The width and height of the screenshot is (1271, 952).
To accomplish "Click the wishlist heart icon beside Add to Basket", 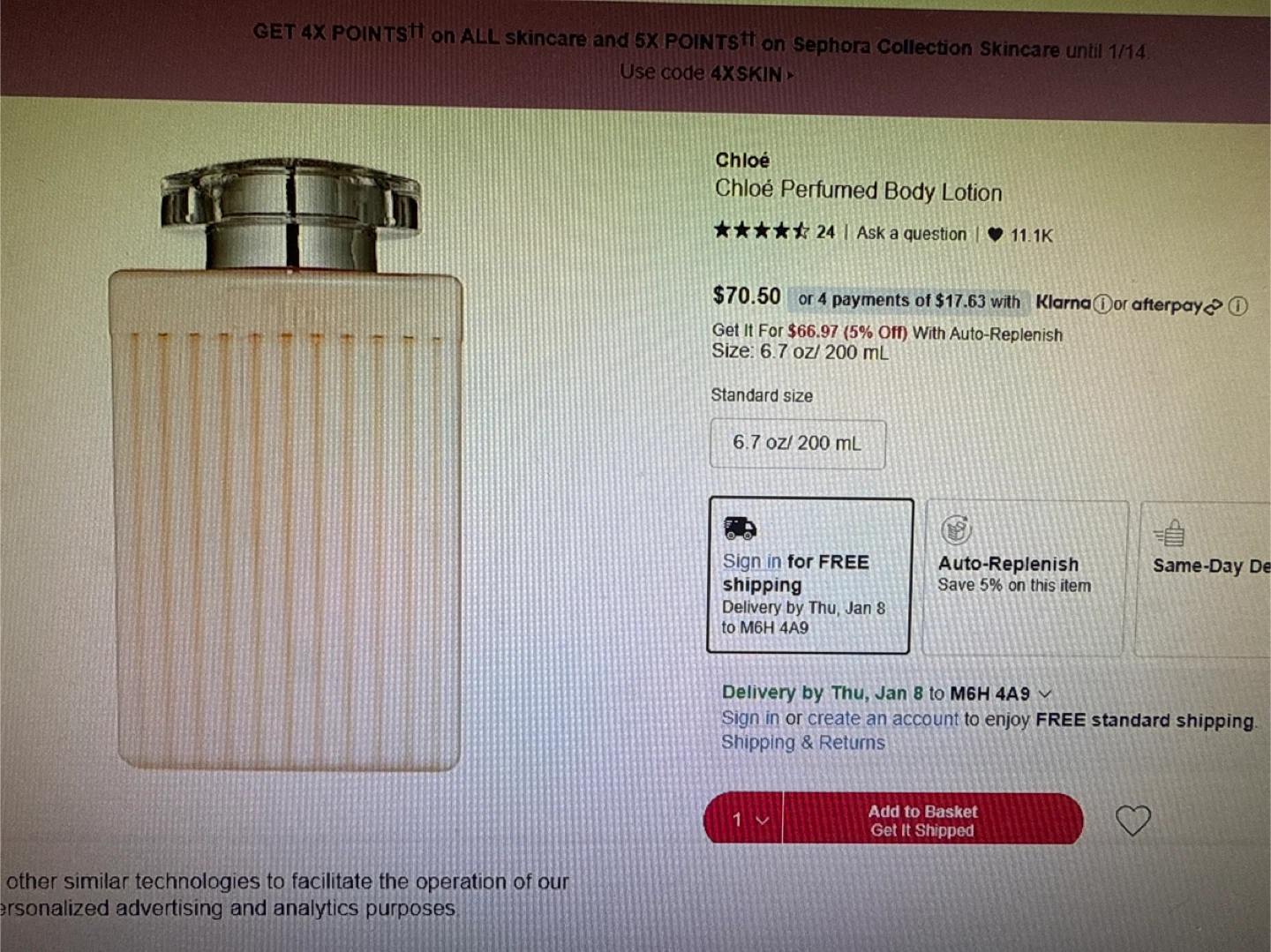I will 1133,821.
